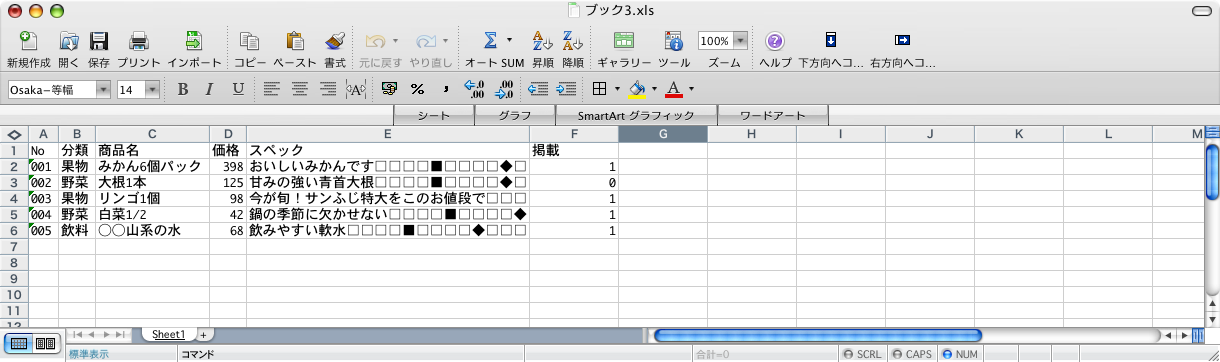Screen dimensions: 1220x362
Task: Toggle bold formatting
Action: click(x=182, y=89)
